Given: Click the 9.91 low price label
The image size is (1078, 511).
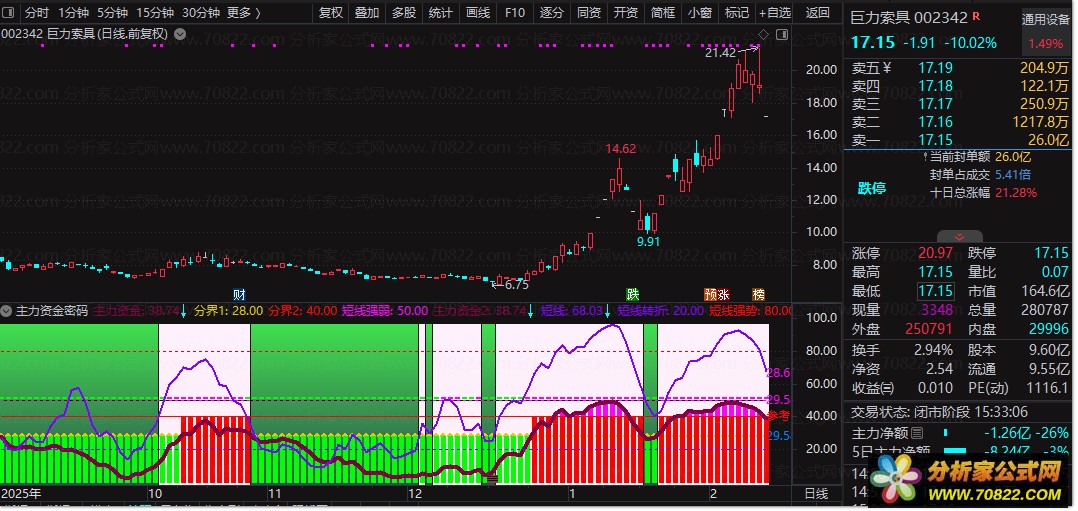Looking at the screenshot, I should point(648,241).
